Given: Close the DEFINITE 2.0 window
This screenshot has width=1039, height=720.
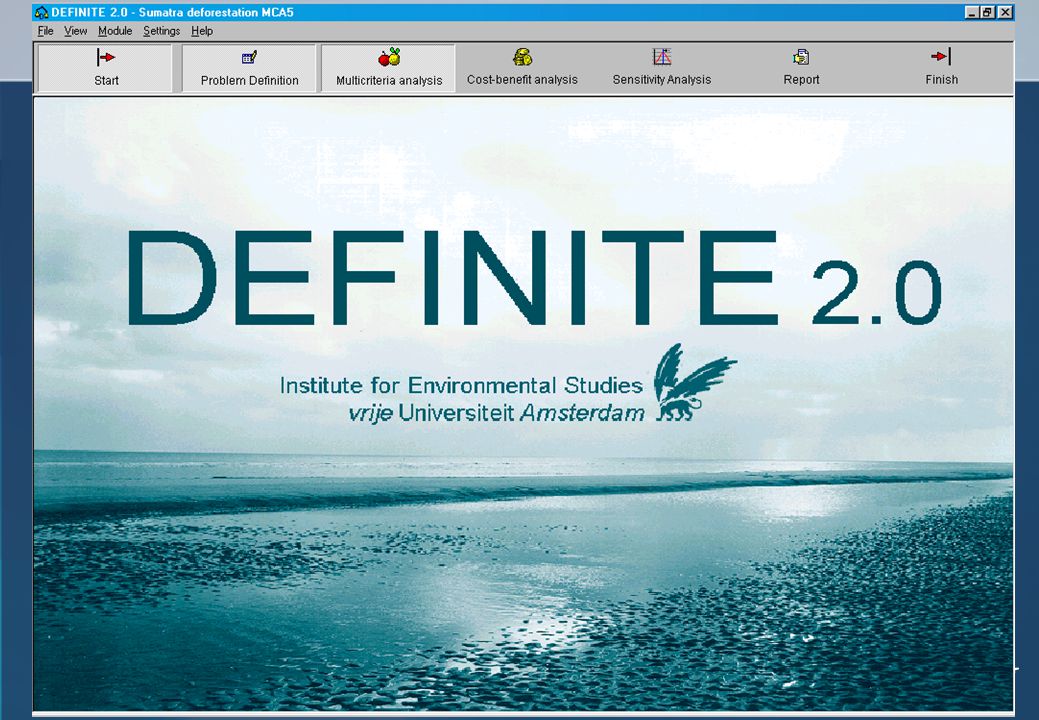Looking at the screenshot, I should click(x=1005, y=12).
